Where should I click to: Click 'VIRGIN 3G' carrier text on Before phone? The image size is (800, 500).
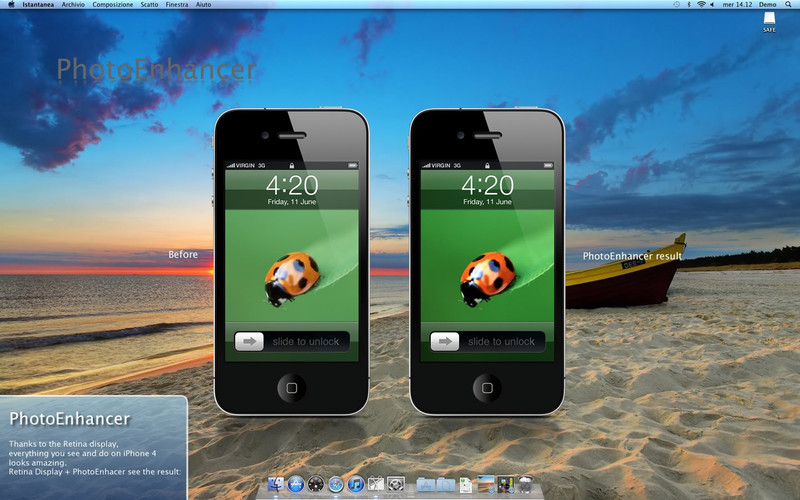point(250,165)
